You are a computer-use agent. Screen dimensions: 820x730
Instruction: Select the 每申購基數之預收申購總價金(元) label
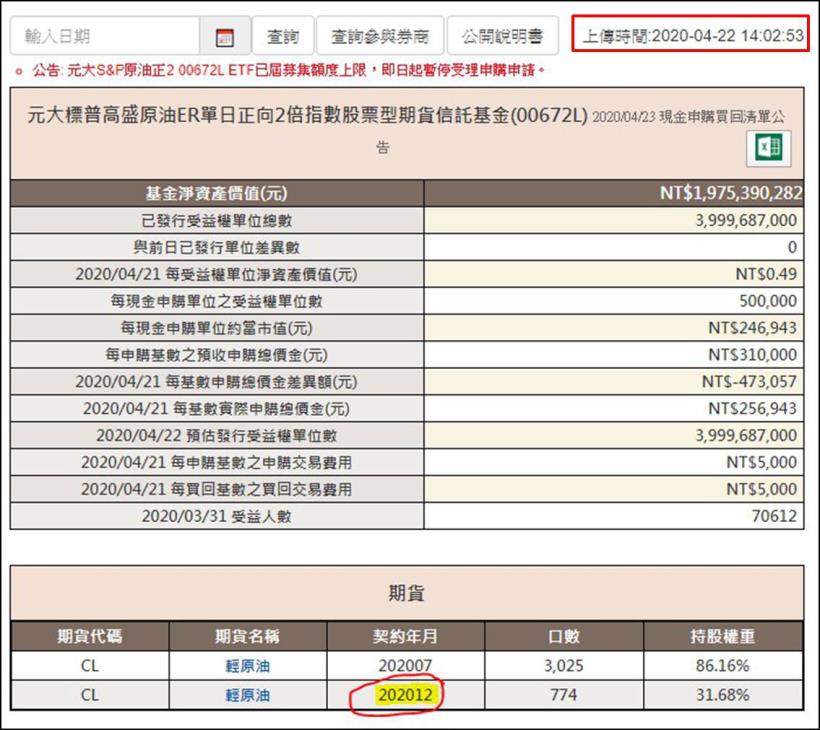pyautogui.click(x=217, y=355)
